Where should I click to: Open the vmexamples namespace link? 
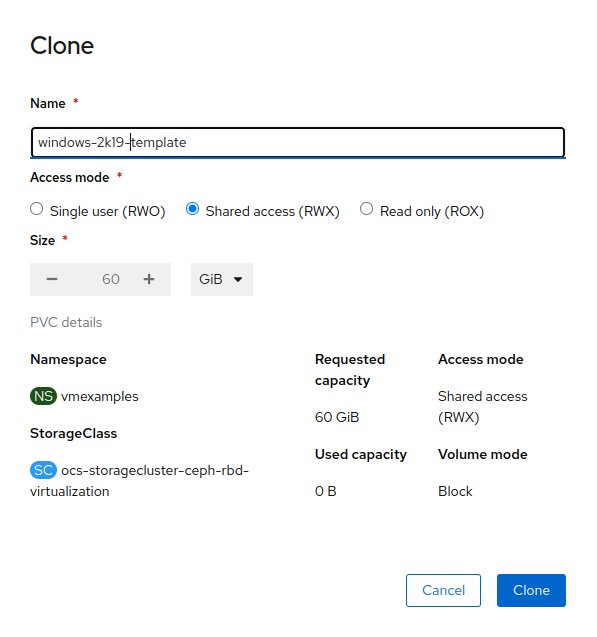(100, 396)
